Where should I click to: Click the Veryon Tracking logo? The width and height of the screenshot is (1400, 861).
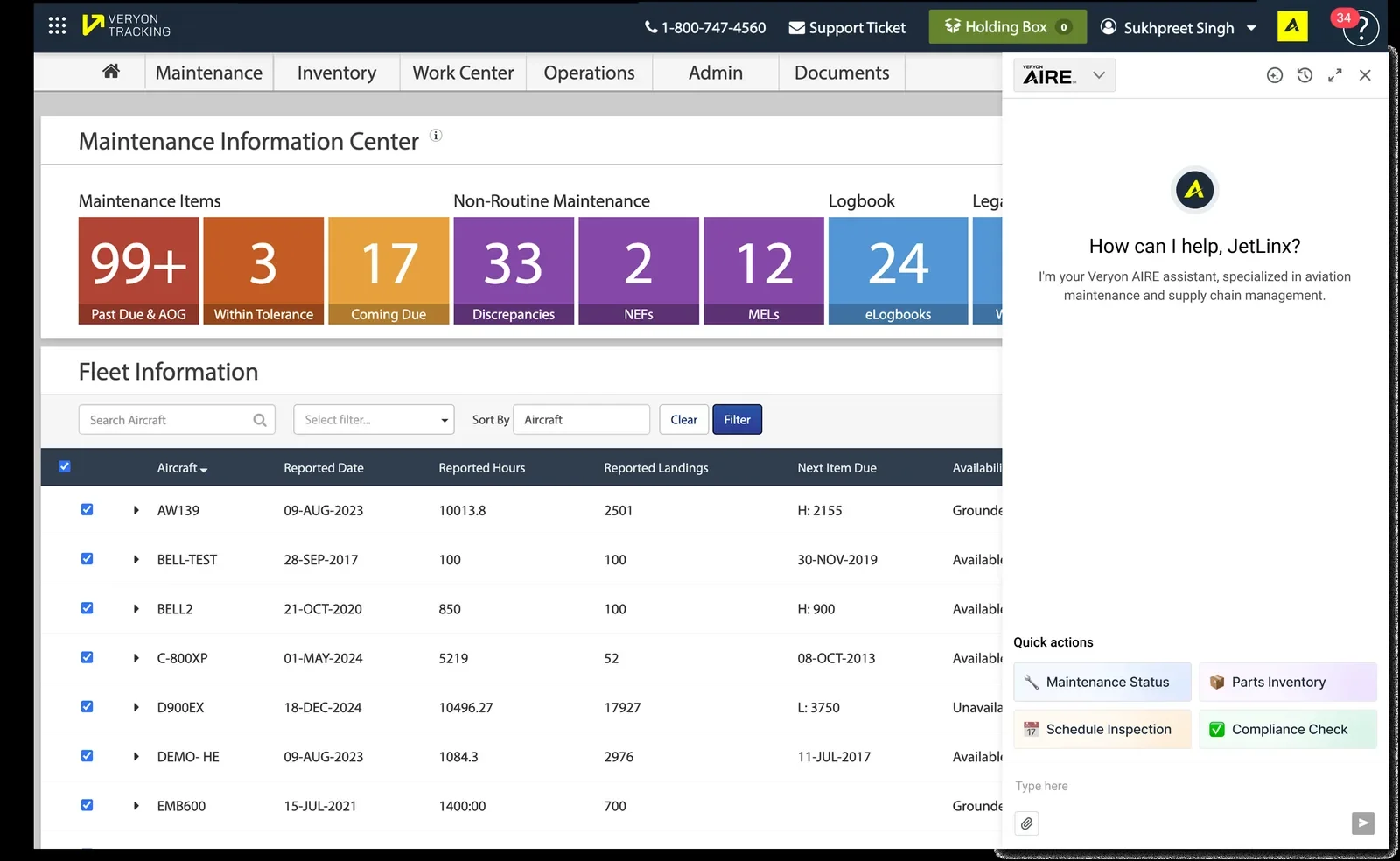(x=126, y=25)
